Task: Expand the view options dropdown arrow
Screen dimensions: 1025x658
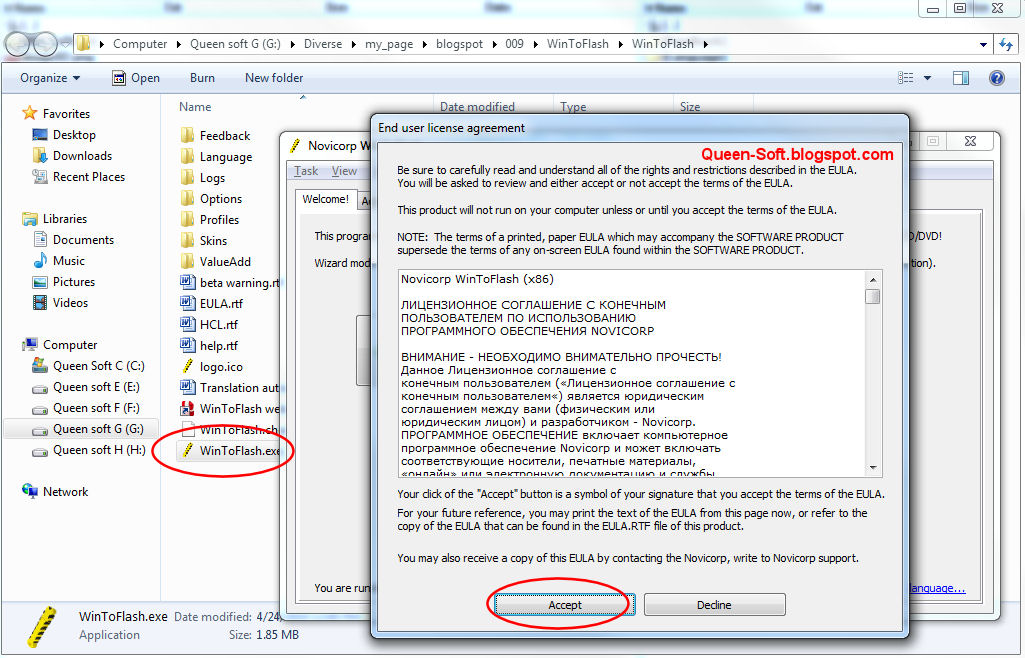Action: point(927,78)
